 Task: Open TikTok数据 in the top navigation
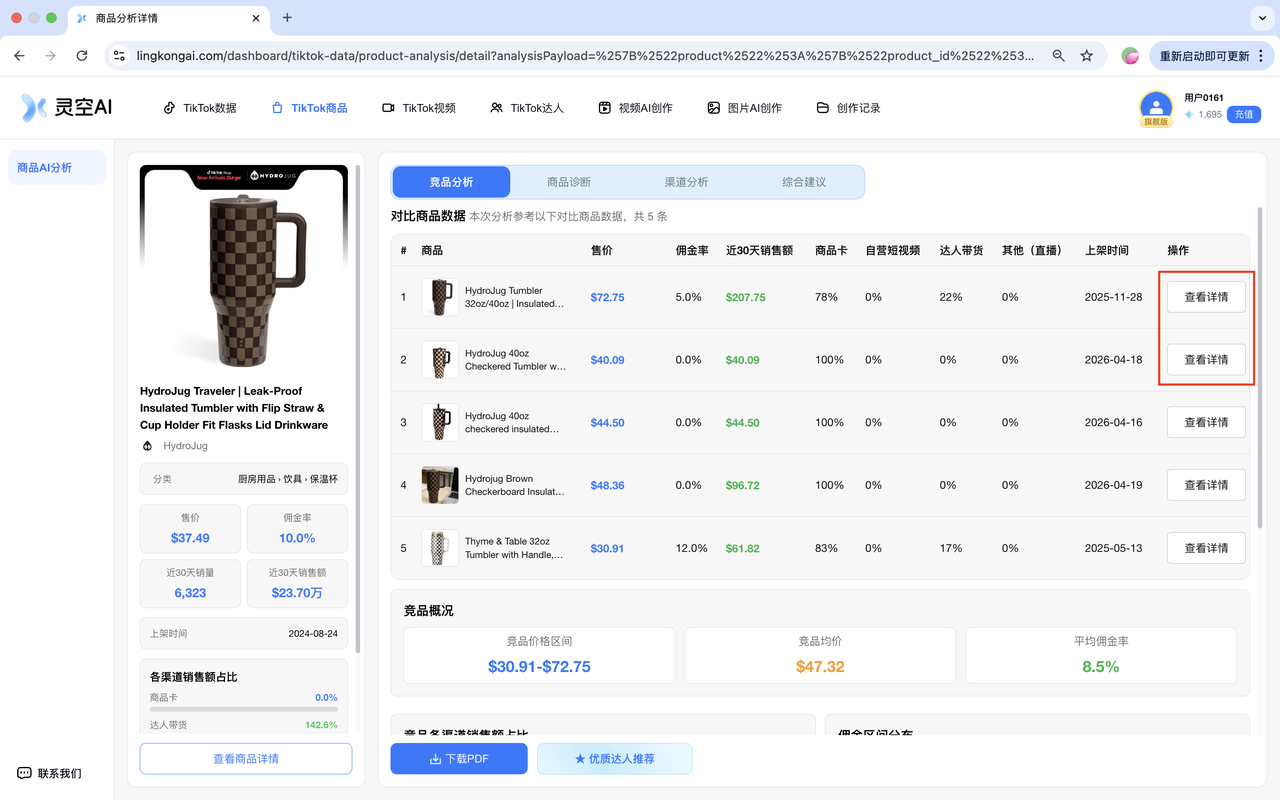point(200,108)
